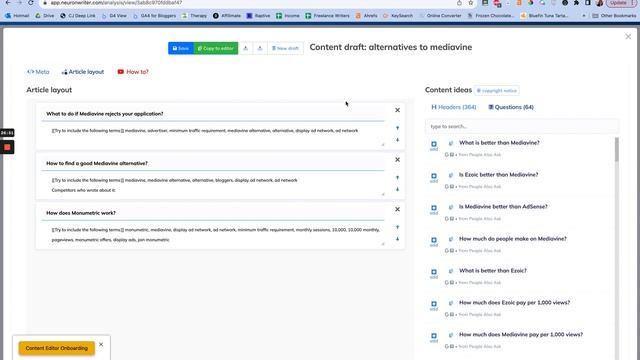This screenshot has width=640, height=360.
Task: Add 'How much do people make on Mediavine?'
Action: [x=434, y=241]
